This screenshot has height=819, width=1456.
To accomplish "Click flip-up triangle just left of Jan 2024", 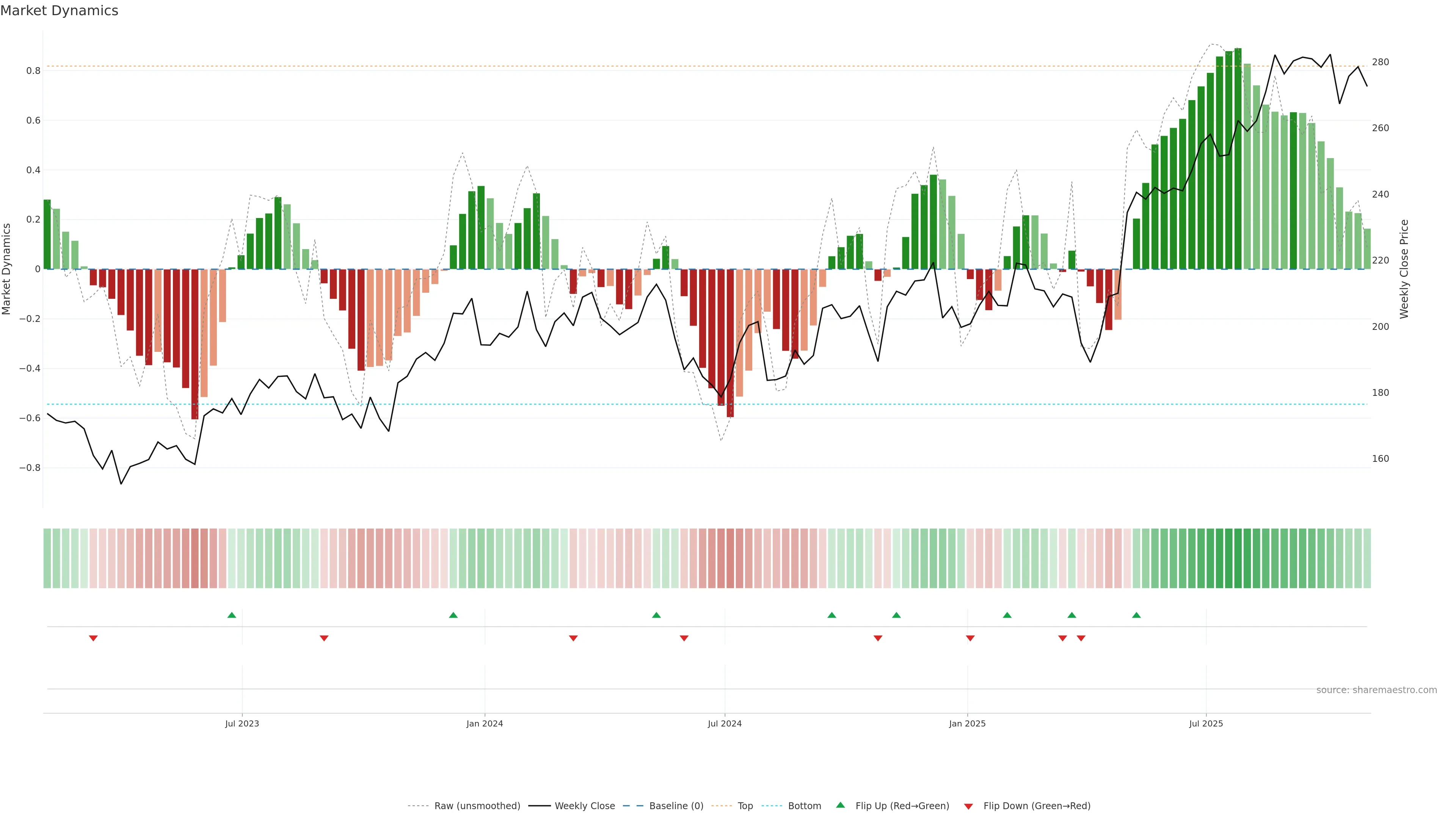I will click(453, 615).
